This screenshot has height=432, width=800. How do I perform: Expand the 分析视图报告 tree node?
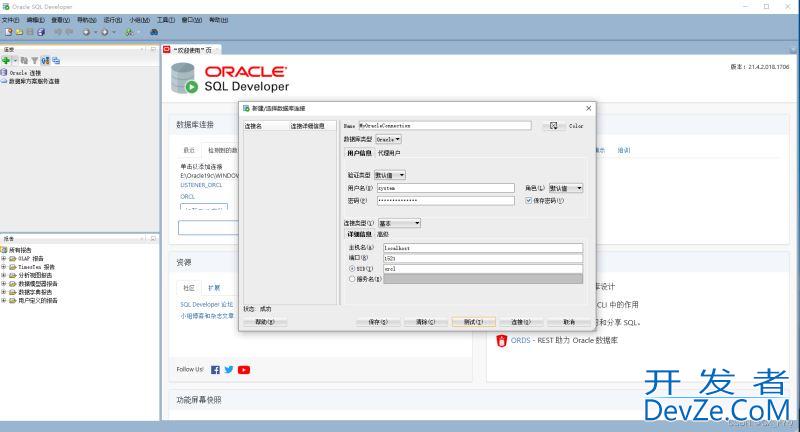4,275
